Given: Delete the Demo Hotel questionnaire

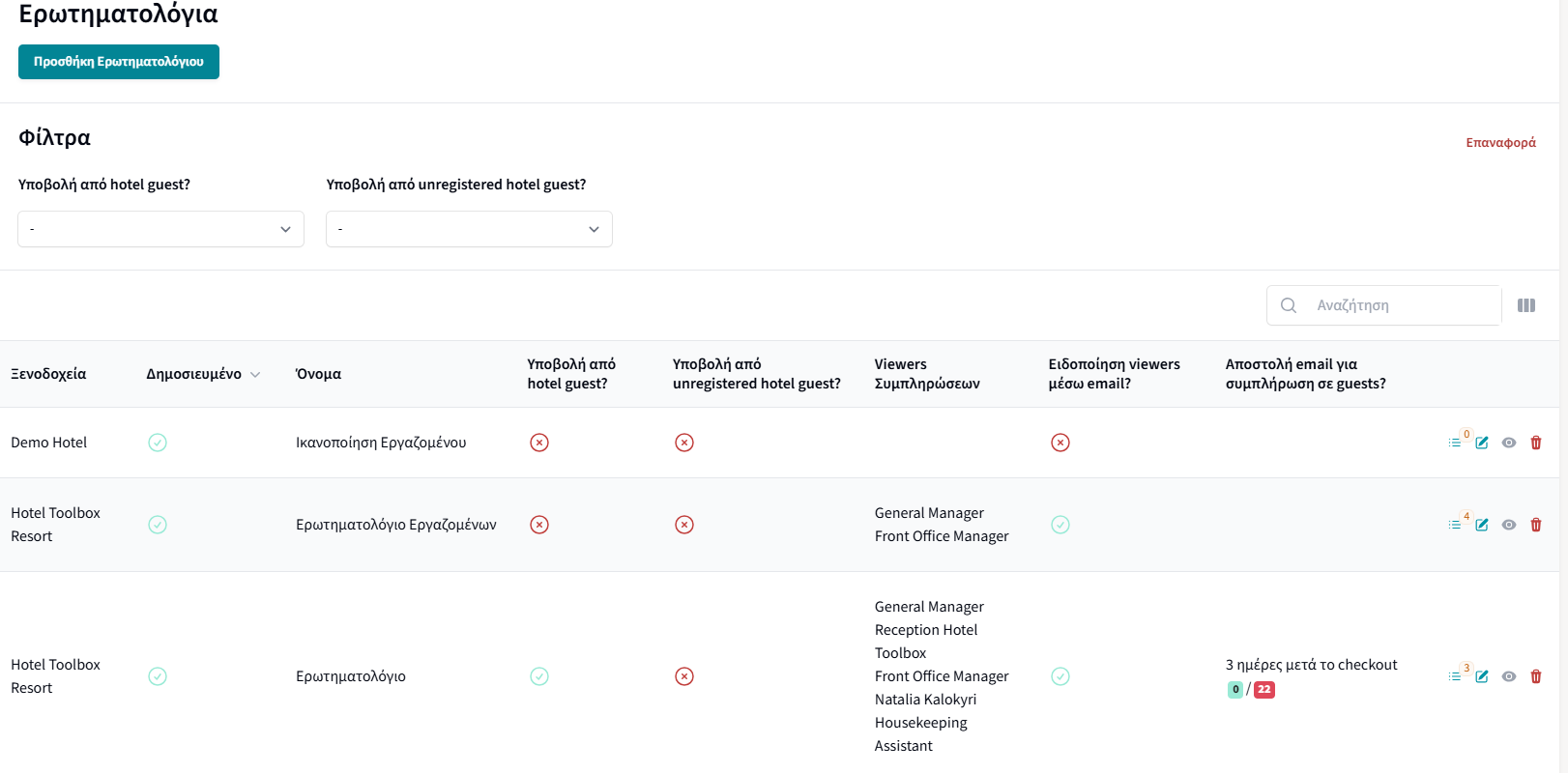Looking at the screenshot, I should 1536,443.
